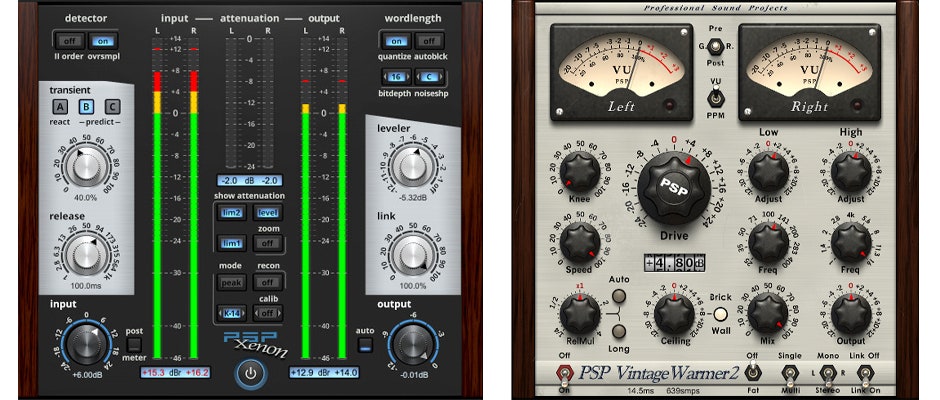Click the Speed knob

click(x=579, y=241)
